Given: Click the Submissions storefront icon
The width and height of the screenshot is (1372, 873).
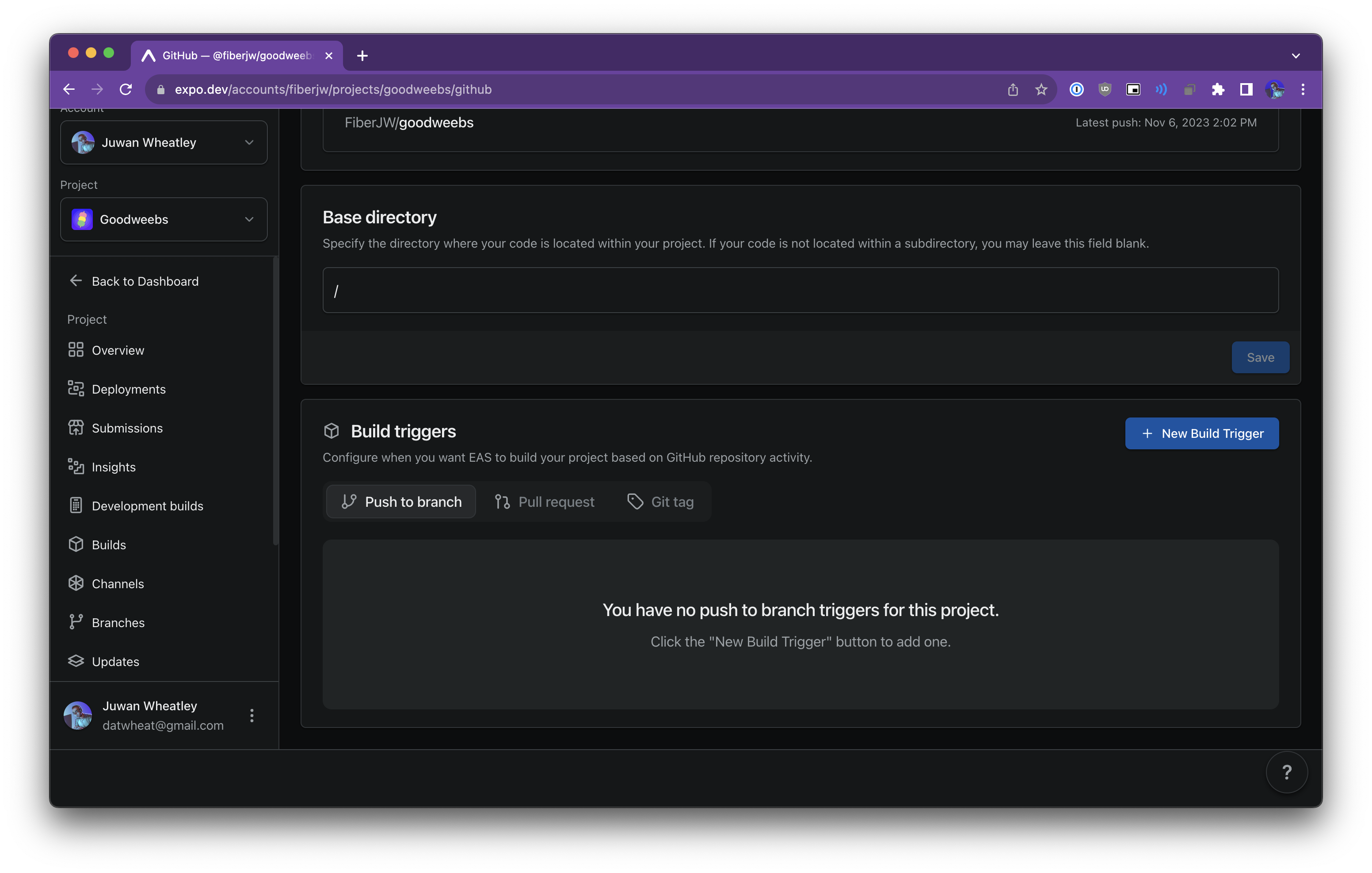Looking at the screenshot, I should (76, 428).
